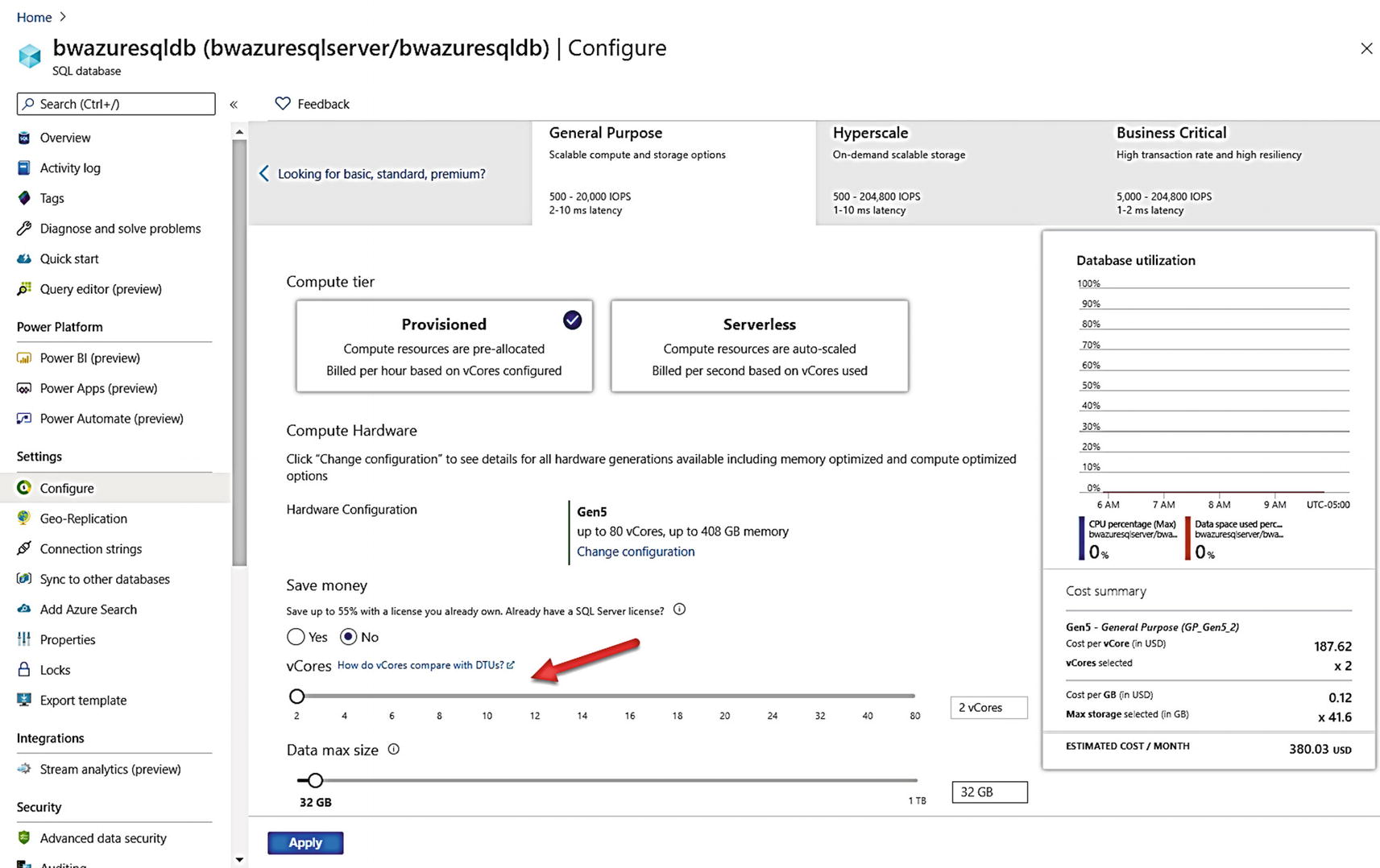Click the SQL database cube icon in header
This screenshot has width=1380, height=868.
pyautogui.click(x=30, y=56)
